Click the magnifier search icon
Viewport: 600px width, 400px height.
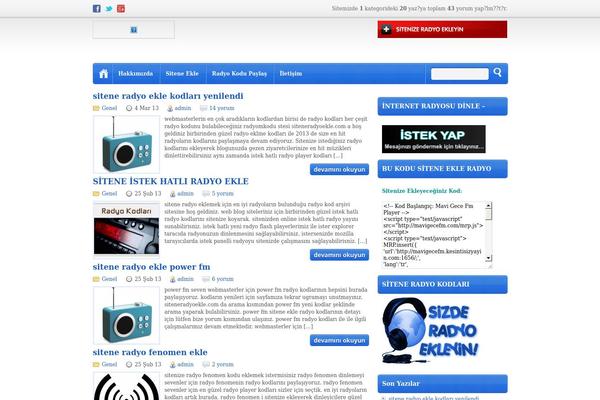(x=497, y=72)
